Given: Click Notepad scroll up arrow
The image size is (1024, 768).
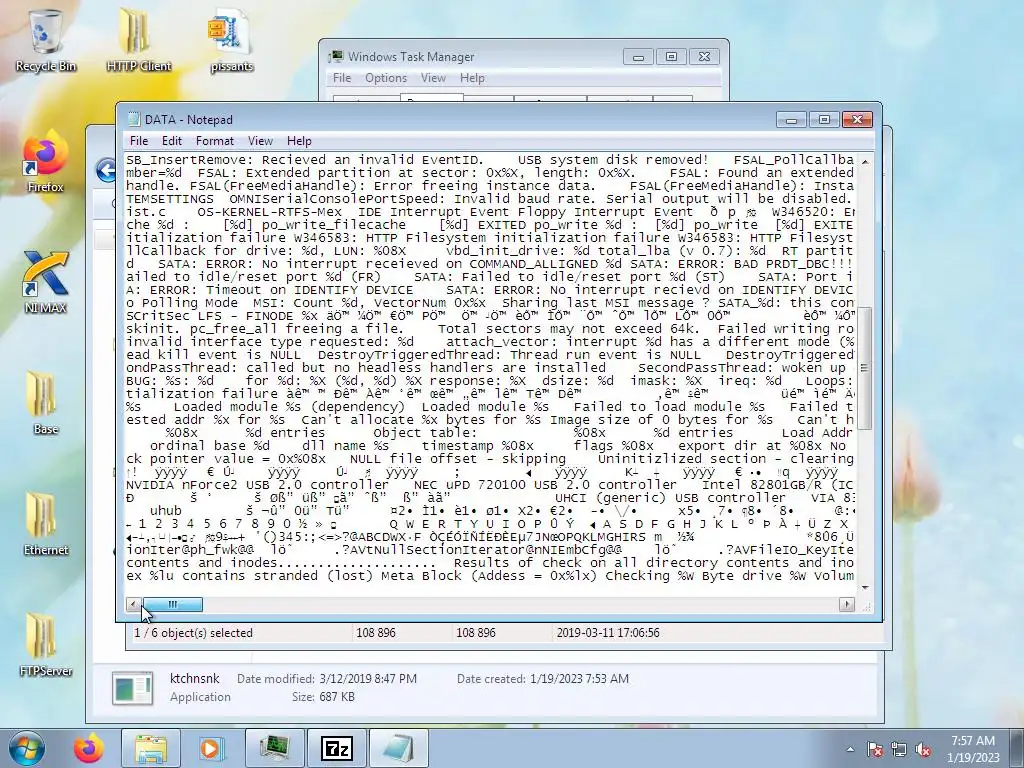Looking at the screenshot, I should (865, 161).
